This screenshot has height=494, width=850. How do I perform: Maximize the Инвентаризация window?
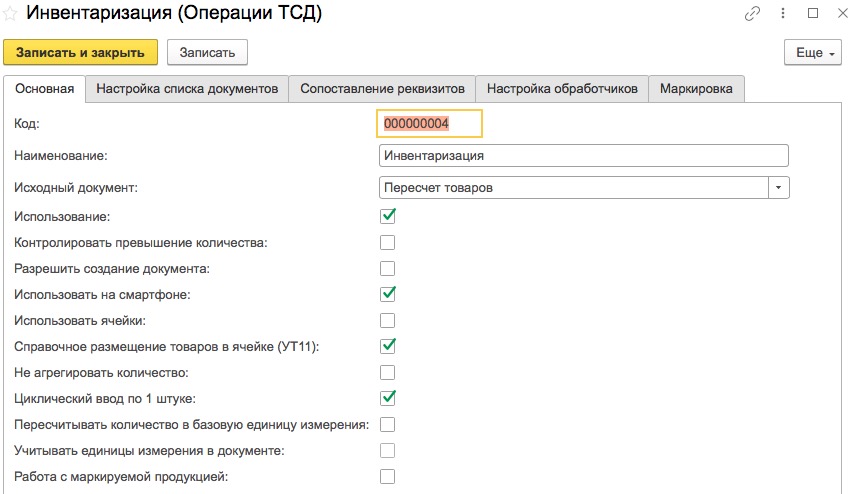pyautogui.click(x=813, y=13)
